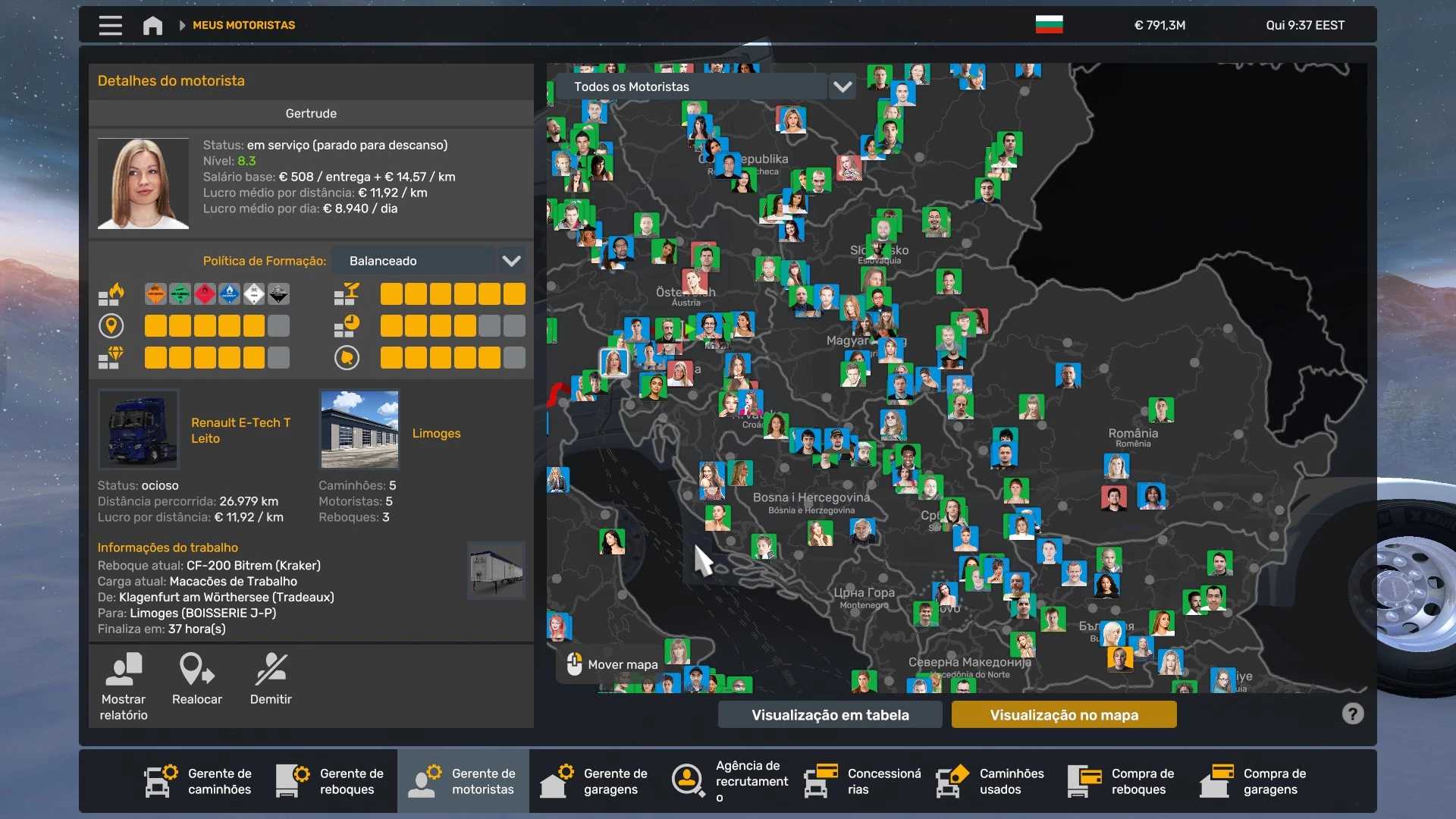Image resolution: width=1456 pixels, height=819 pixels.
Task: Click the long distance skill bar
Action: 216,326
